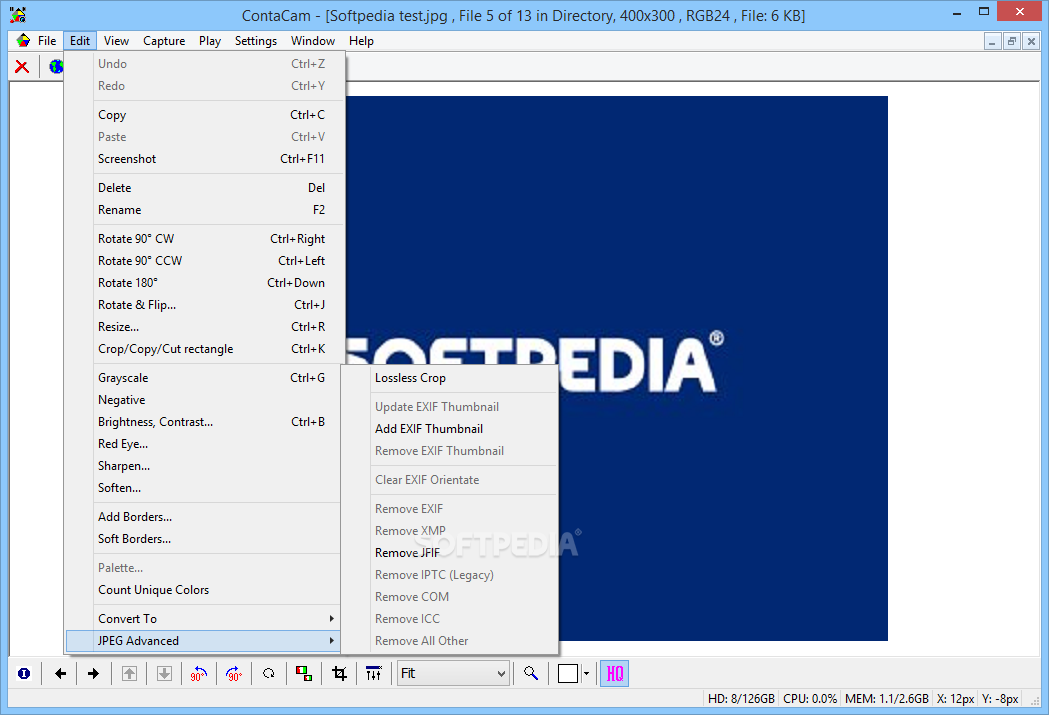Choose Screenshot menu item
Screen dimensions: 1049x715
pos(203,159)
